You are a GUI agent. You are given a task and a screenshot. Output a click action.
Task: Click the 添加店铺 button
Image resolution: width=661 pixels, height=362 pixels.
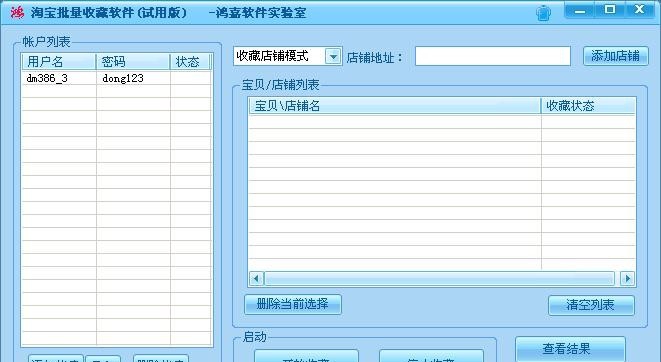coord(615,56)
